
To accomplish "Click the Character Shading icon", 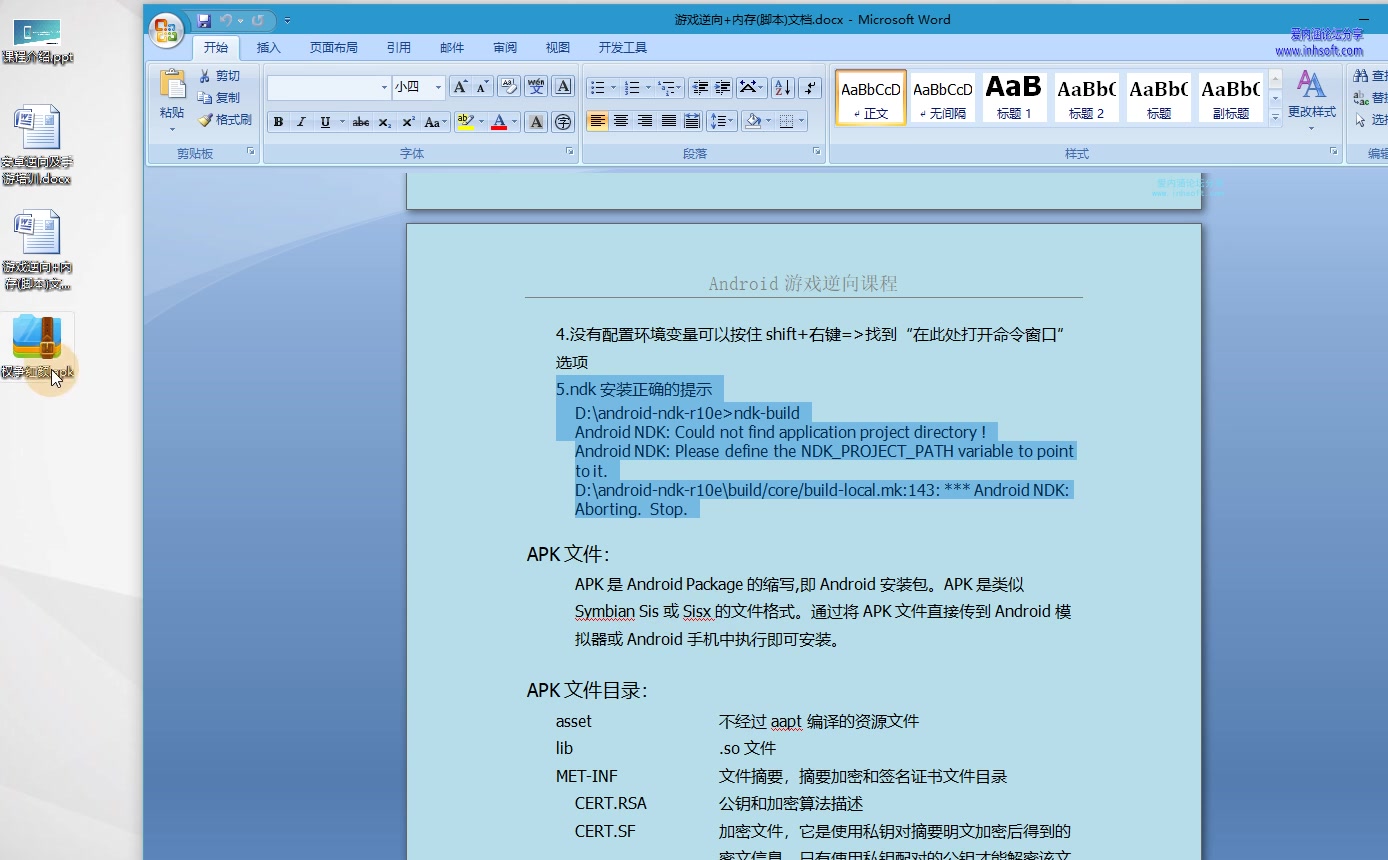I will (x=536, y=122).
